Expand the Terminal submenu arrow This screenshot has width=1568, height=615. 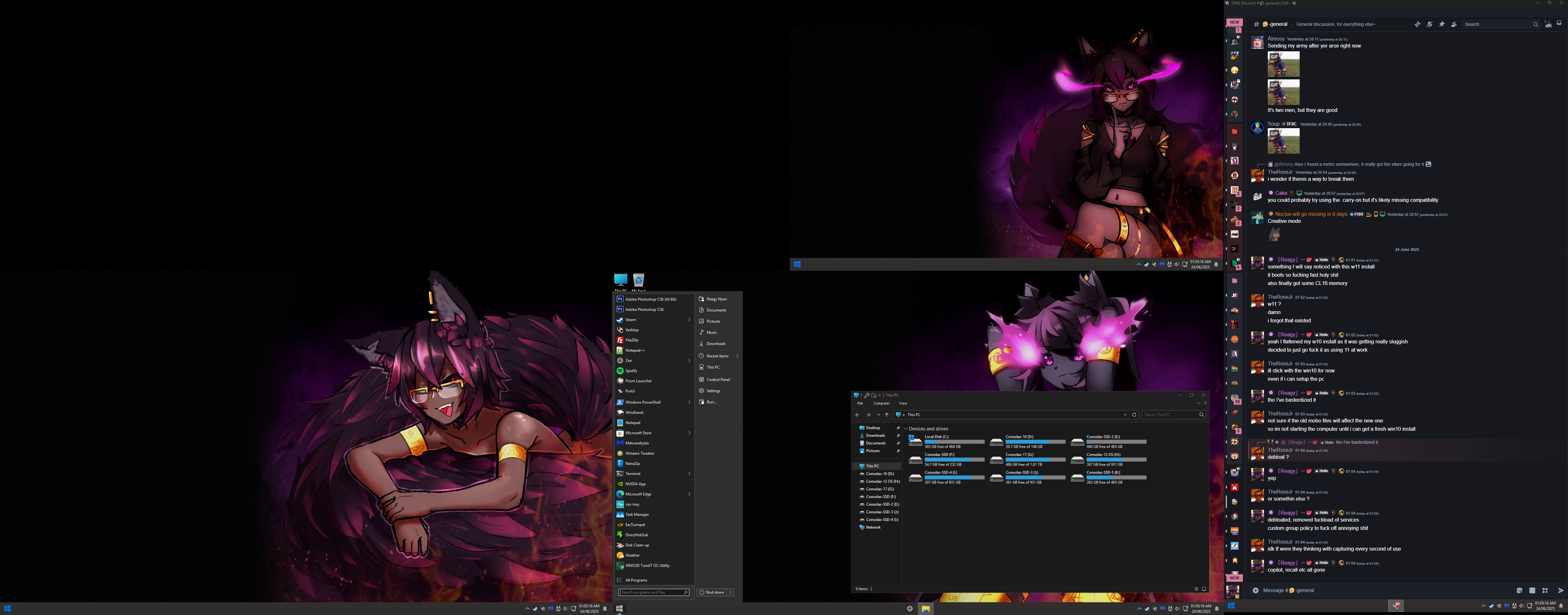[x=690, y=474]
